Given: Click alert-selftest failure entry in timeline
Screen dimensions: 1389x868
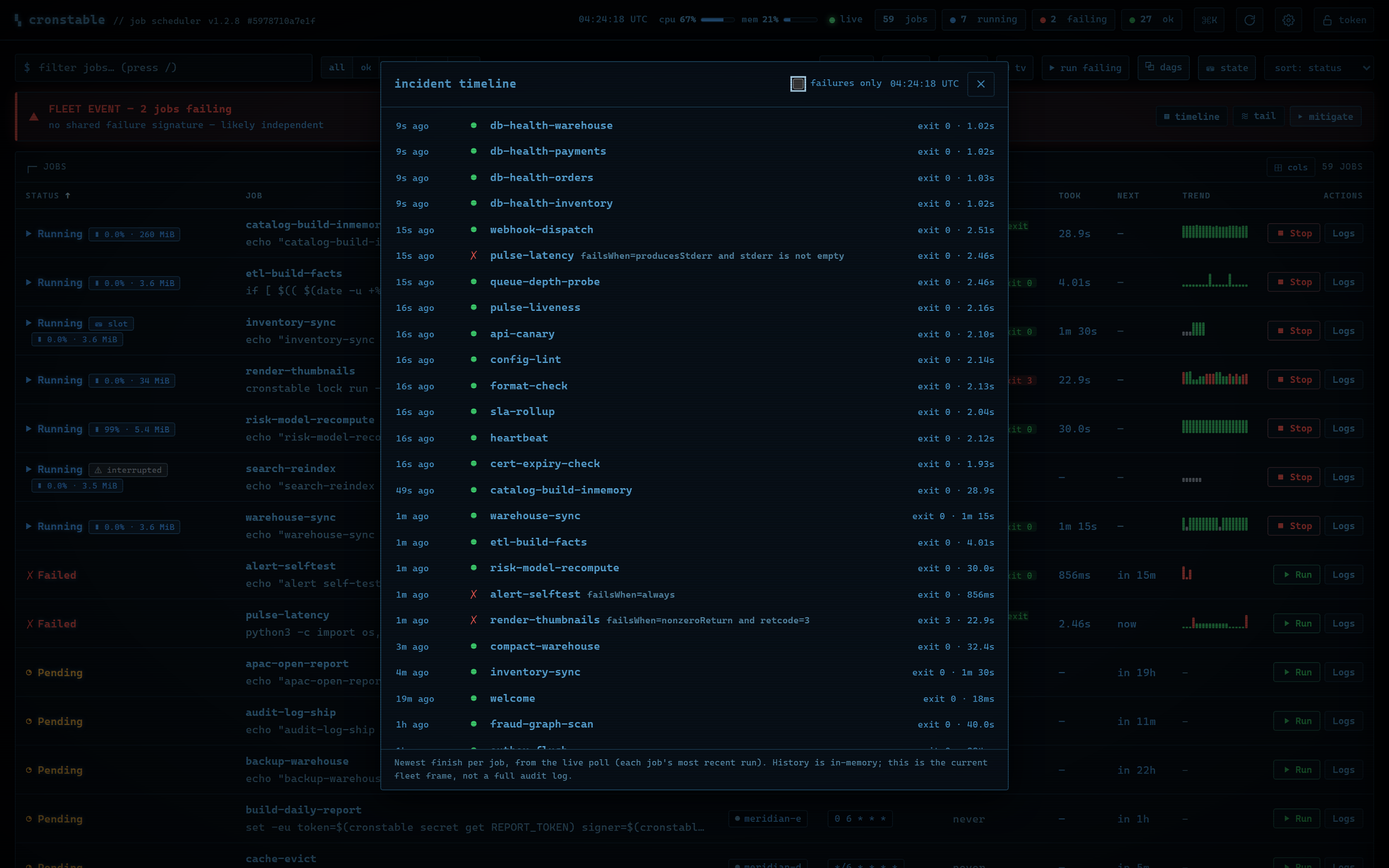Looking at the screenshot, I should tap(694, 594).
